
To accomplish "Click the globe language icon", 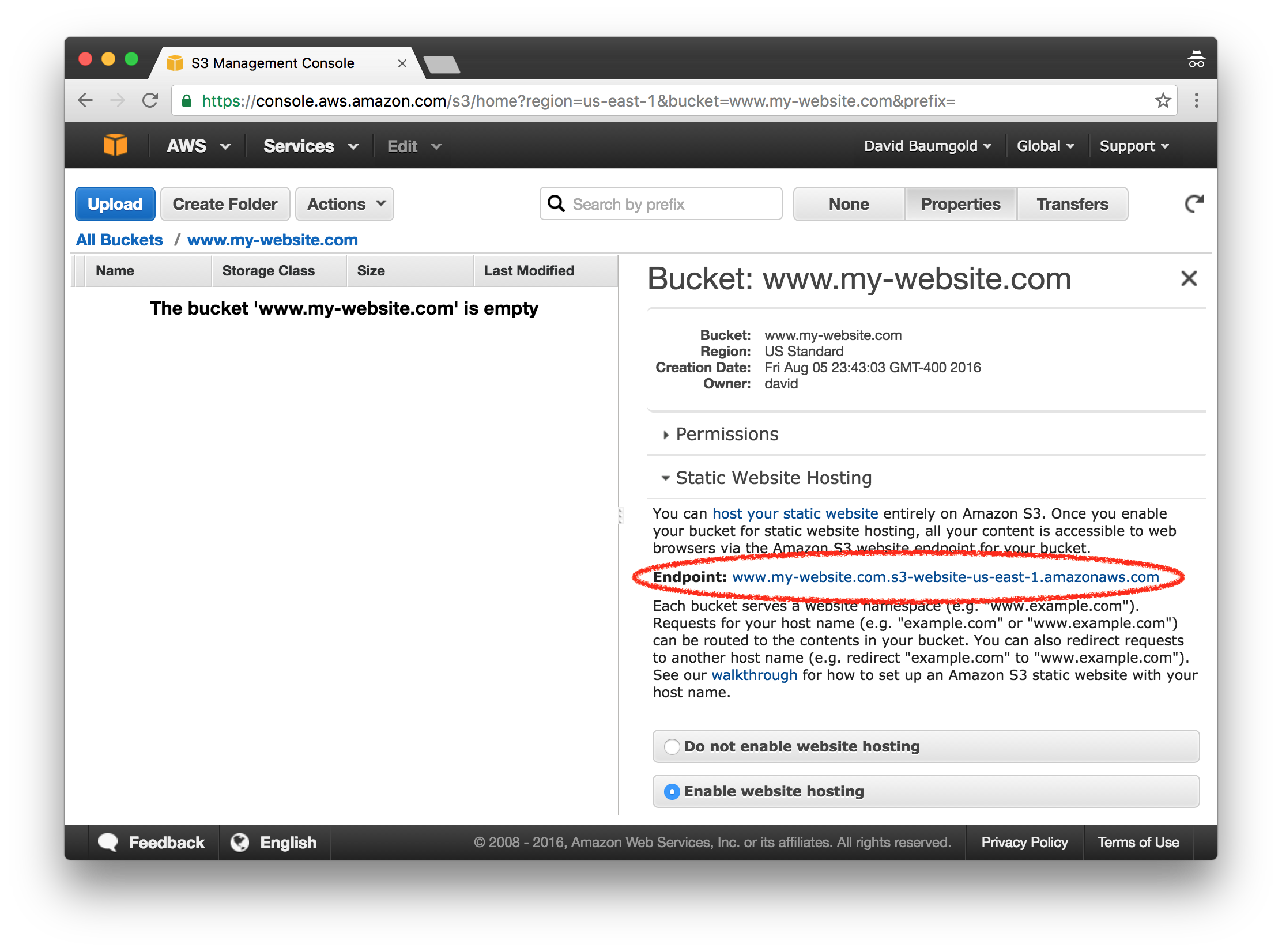I will [240, 843].
